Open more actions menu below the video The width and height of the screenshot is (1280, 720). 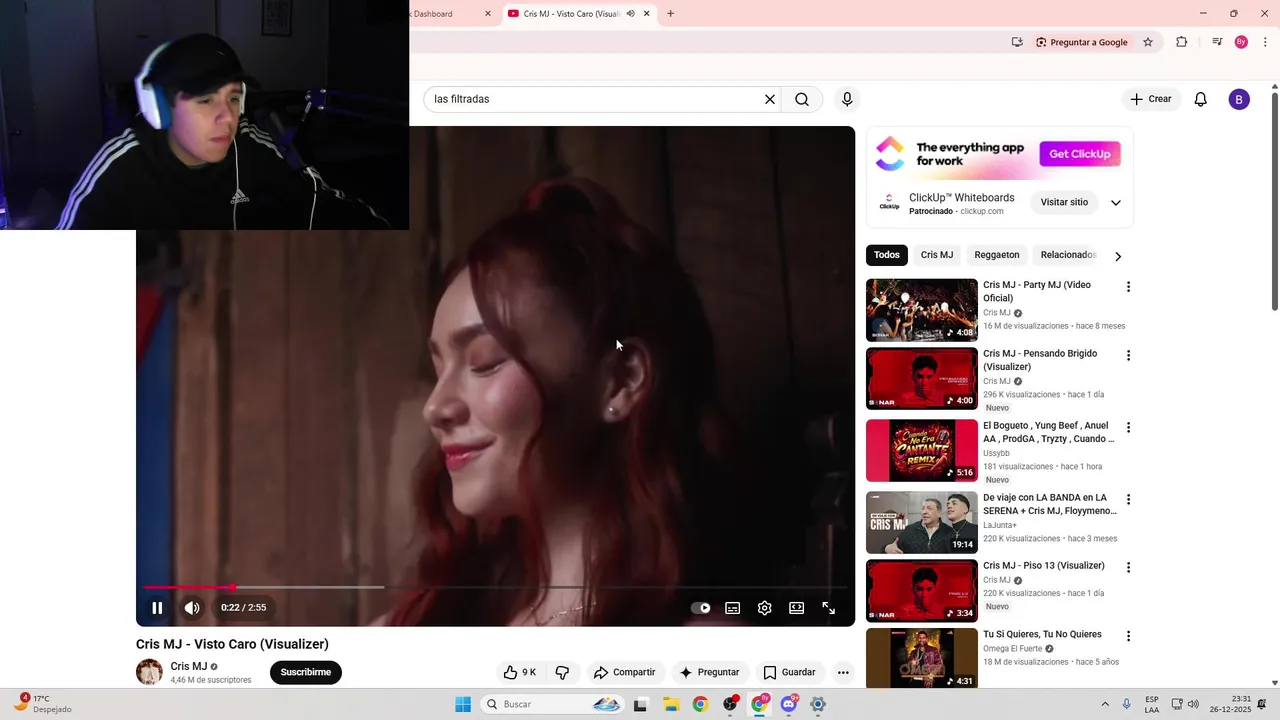click(843, 672)
